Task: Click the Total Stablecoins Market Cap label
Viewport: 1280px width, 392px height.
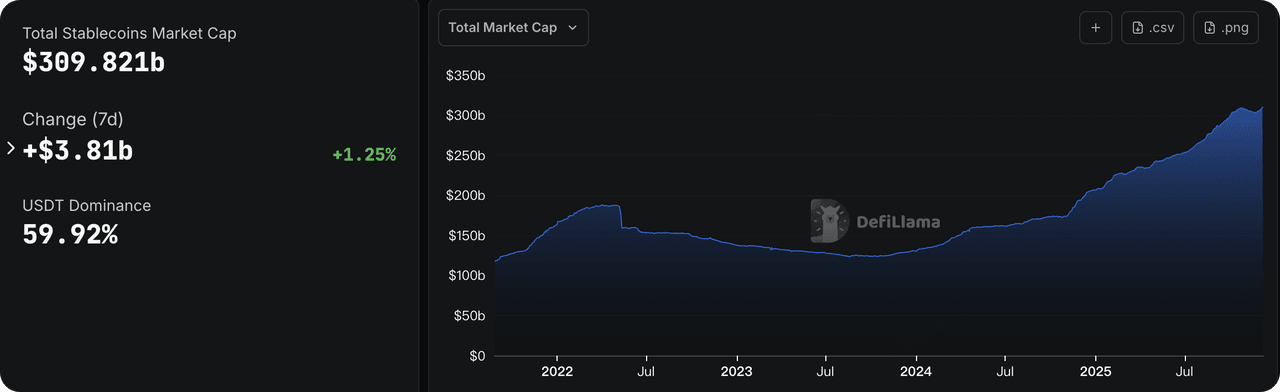Action: click(x=129, y=33)
